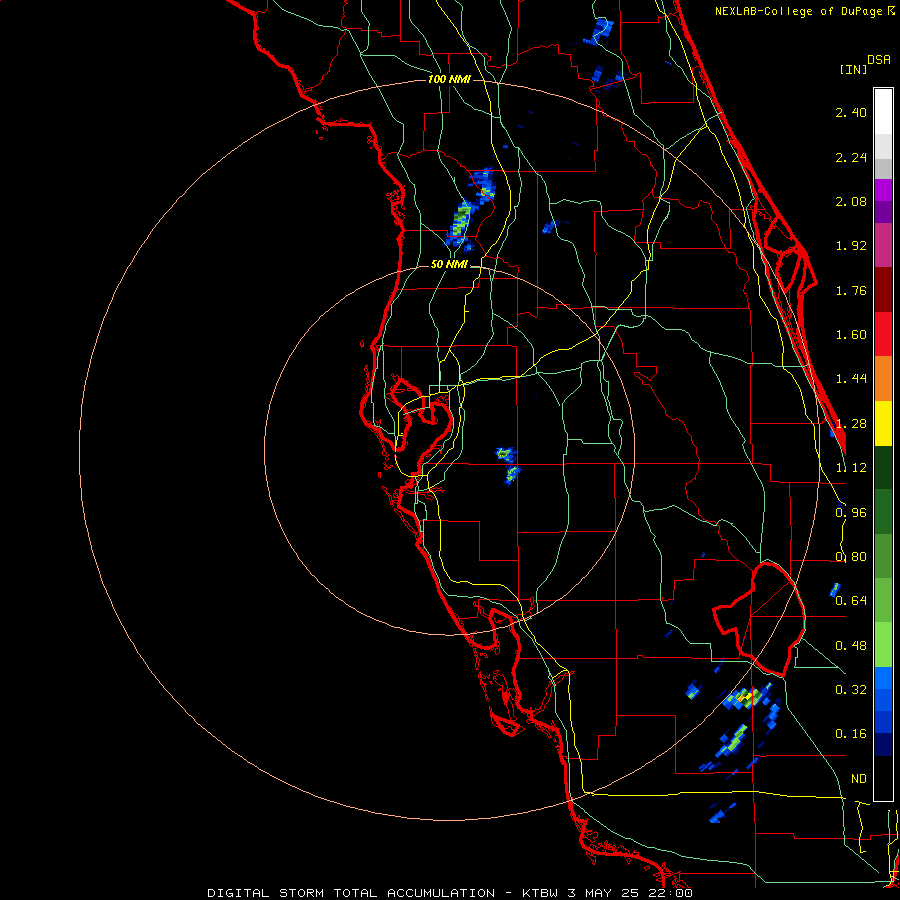Select the 0.32 legend value
900x900 pixels.
[x=851, y=689]
